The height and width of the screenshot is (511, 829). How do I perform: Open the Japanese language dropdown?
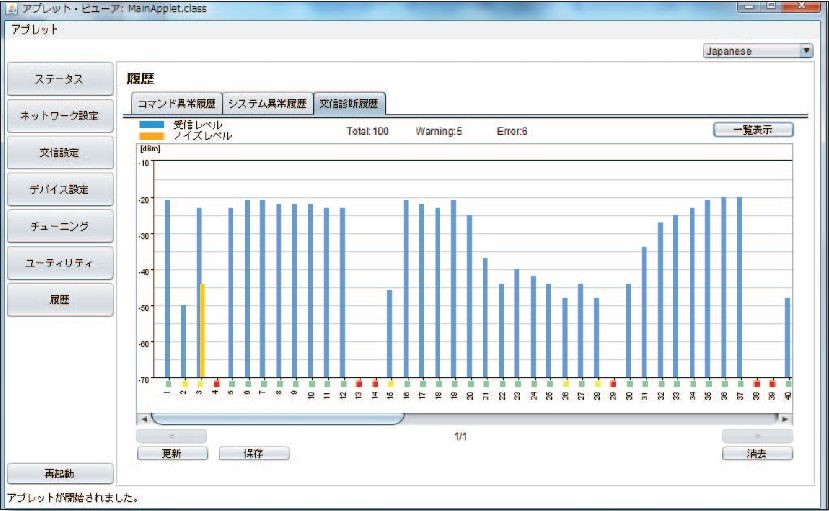click(x=757, y=51)
